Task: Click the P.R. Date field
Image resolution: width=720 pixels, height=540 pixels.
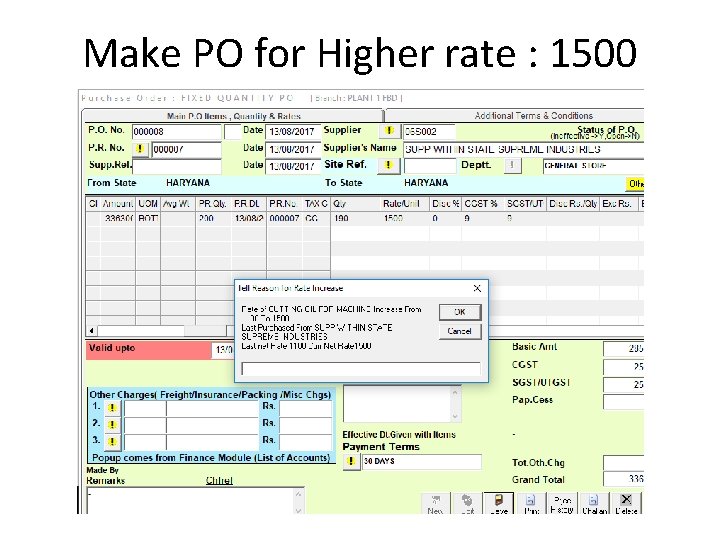Action: 292,150
